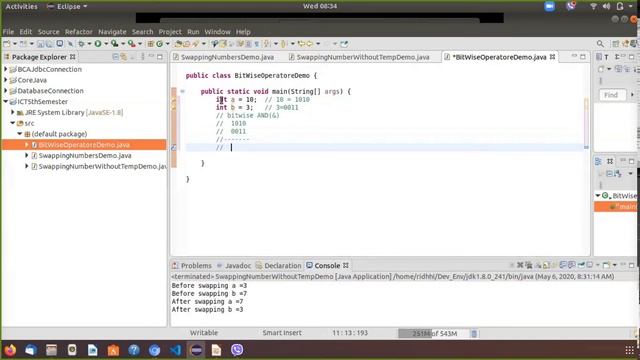The width and height of the screenshot is (640, 360).
Task: Expand JRE System Library node
Action: pyautogui.click(x=13, y=112)
